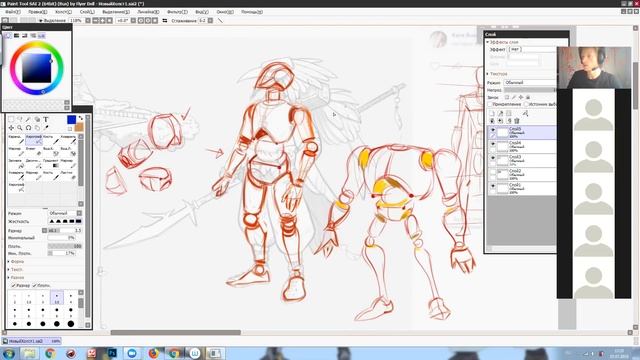Hide layer Слой1 via its eye
This screenshot has height=360, width=640.
click(x=493, y=186)
